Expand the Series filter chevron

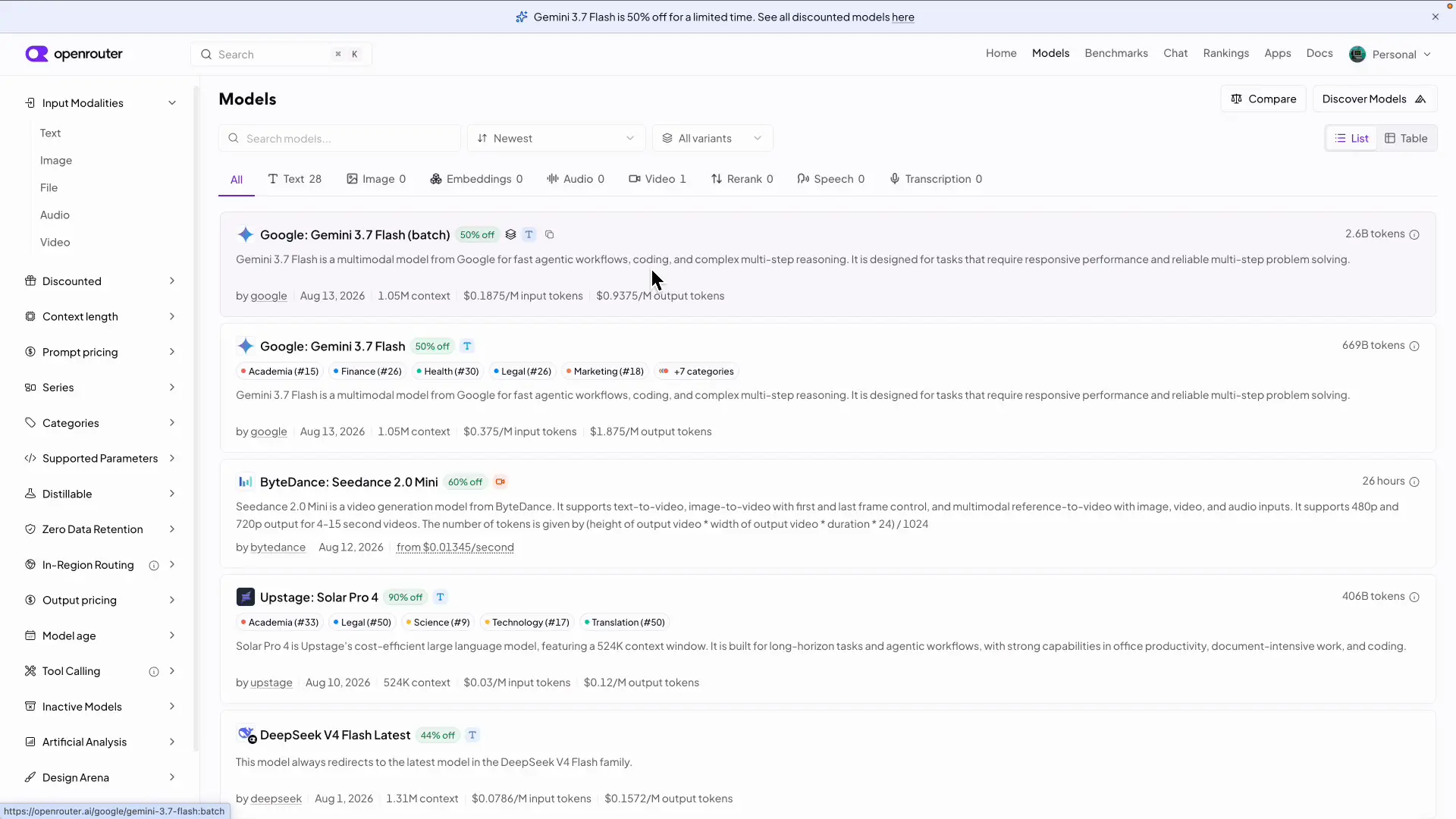tap(172, 388)
